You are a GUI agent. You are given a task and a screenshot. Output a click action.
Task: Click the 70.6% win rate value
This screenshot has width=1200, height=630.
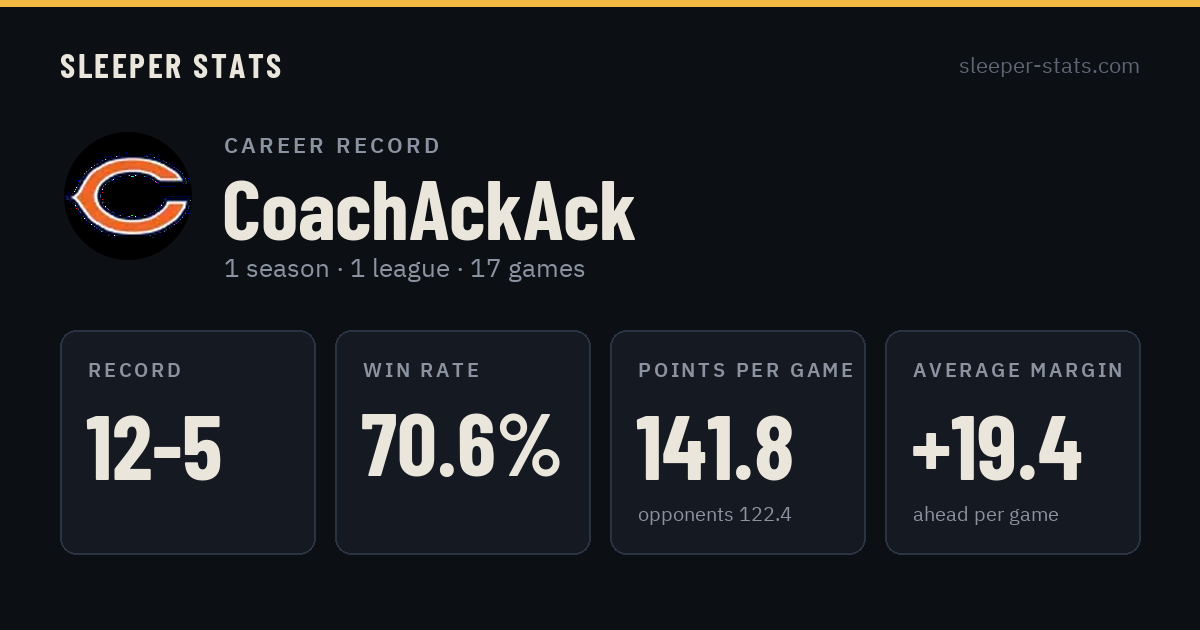click(461, 446)
